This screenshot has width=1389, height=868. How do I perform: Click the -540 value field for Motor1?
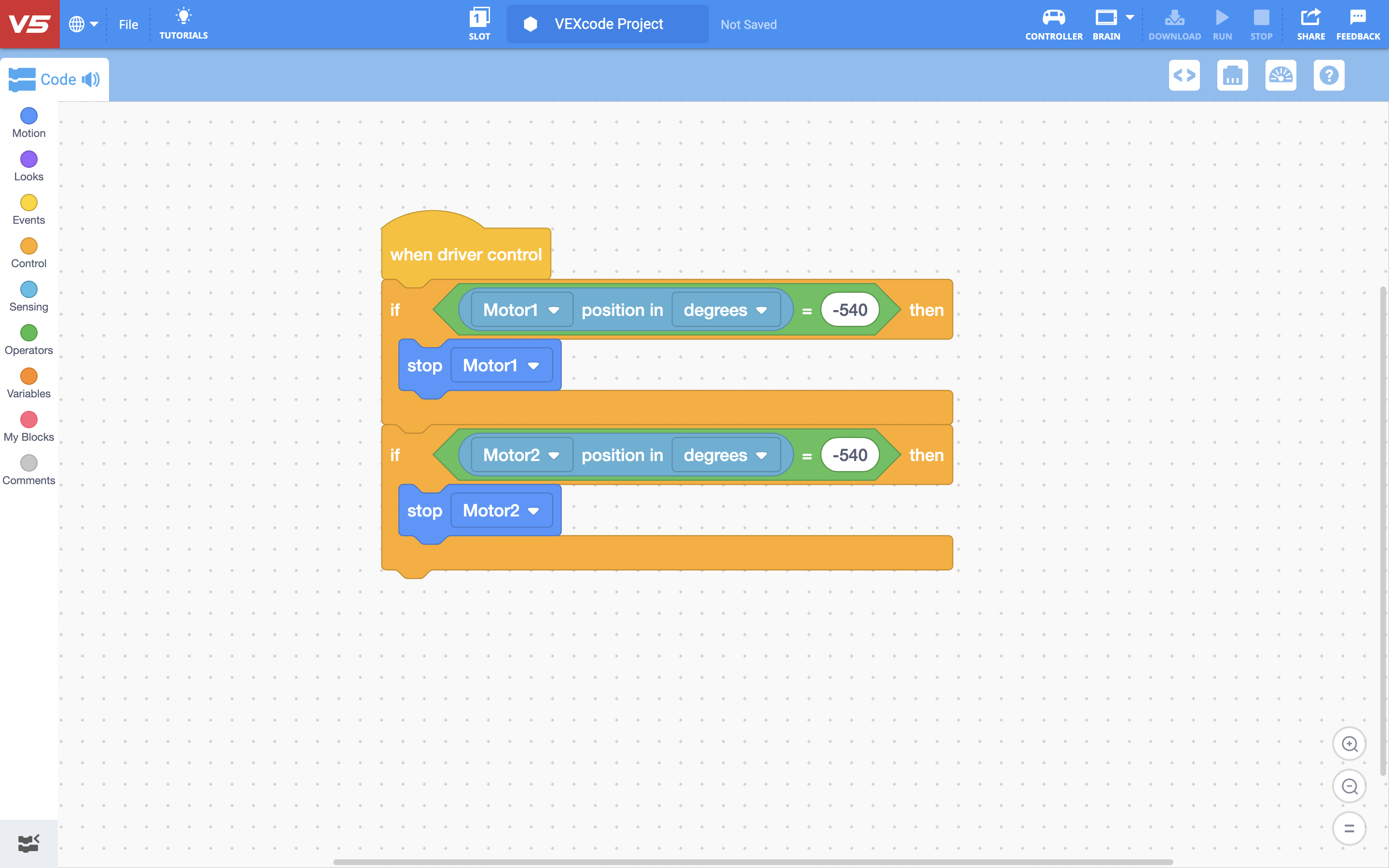850,310
